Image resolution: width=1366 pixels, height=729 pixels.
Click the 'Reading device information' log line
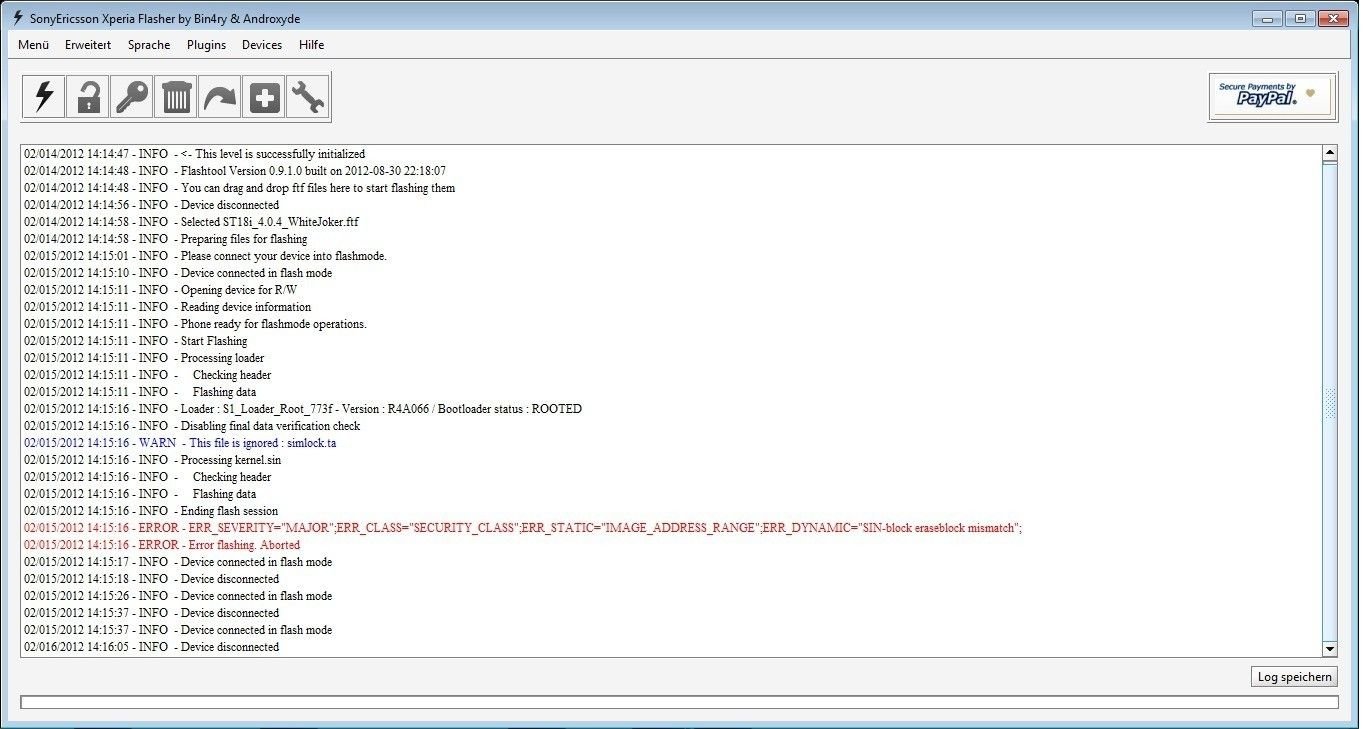pos(168,307)
